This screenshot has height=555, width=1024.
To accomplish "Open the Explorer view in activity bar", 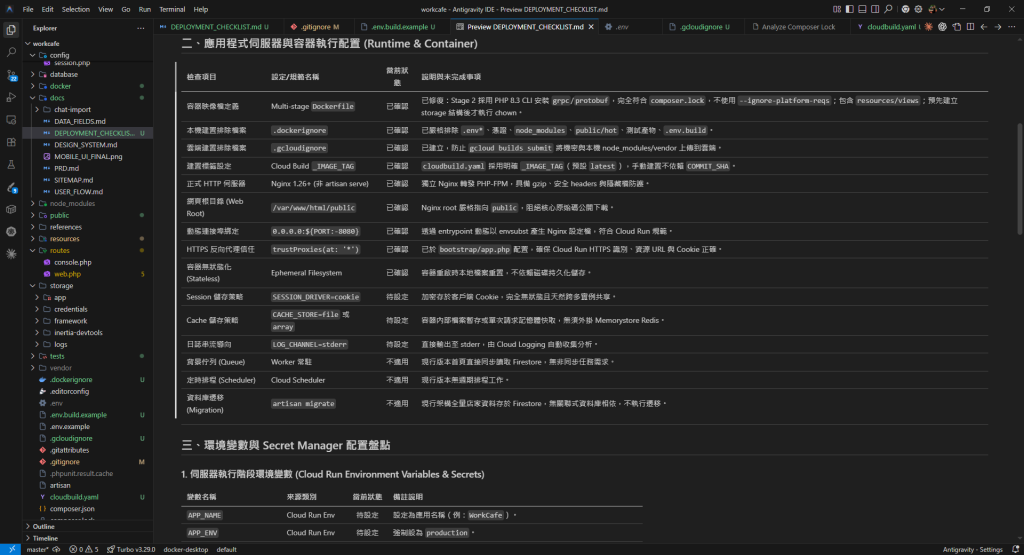I will coord(11,30).
